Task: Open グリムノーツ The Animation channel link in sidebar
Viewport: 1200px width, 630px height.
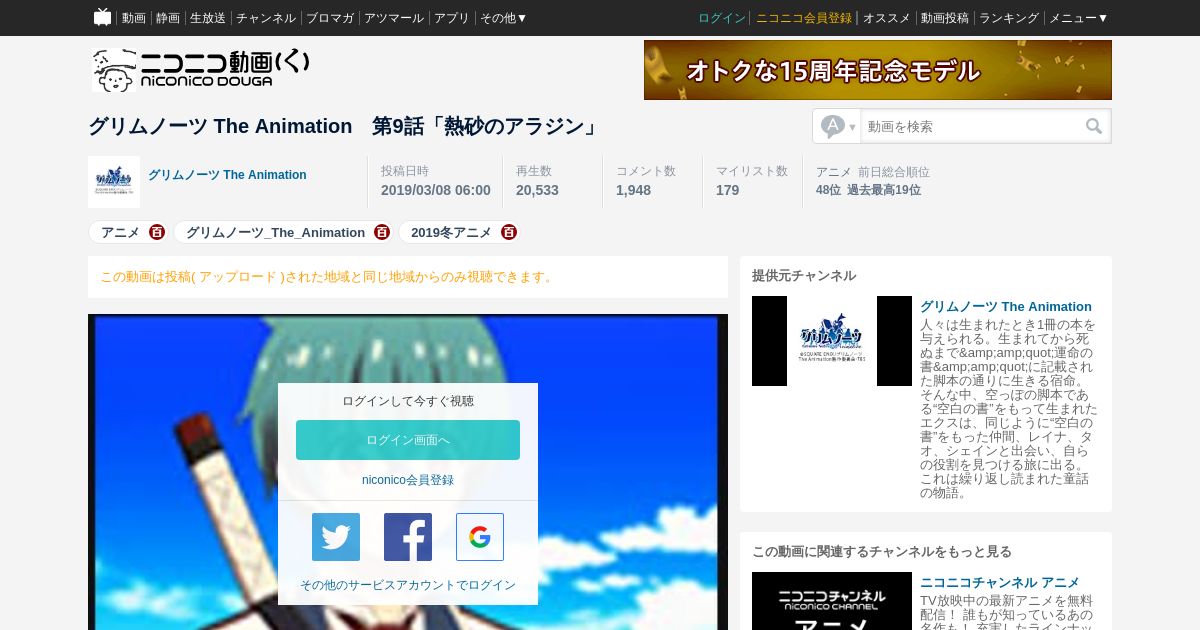Action: [x=1006, y=307]
